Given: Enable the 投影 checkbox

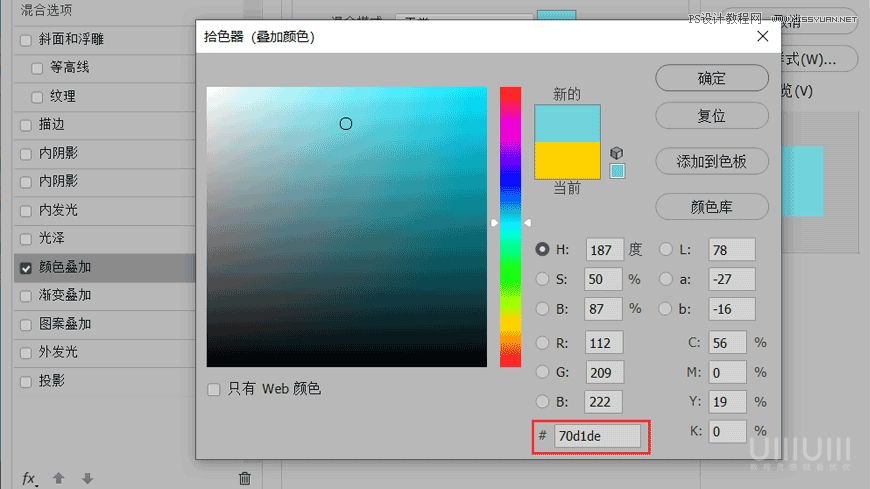Looking at the screenshot, I should pyautogui.click(x=26, y=382).
